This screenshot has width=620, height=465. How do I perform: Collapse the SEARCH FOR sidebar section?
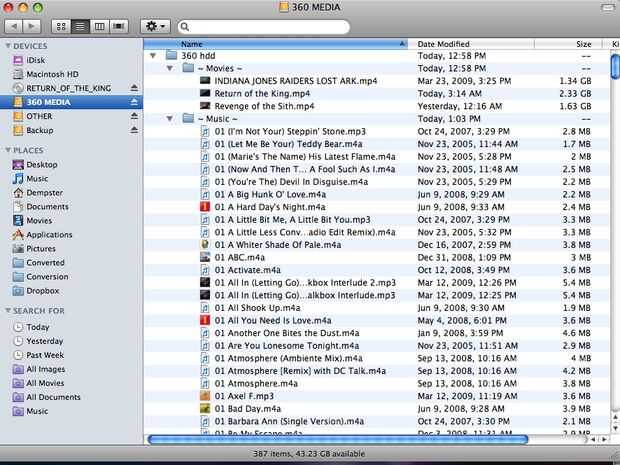(8, 310)
